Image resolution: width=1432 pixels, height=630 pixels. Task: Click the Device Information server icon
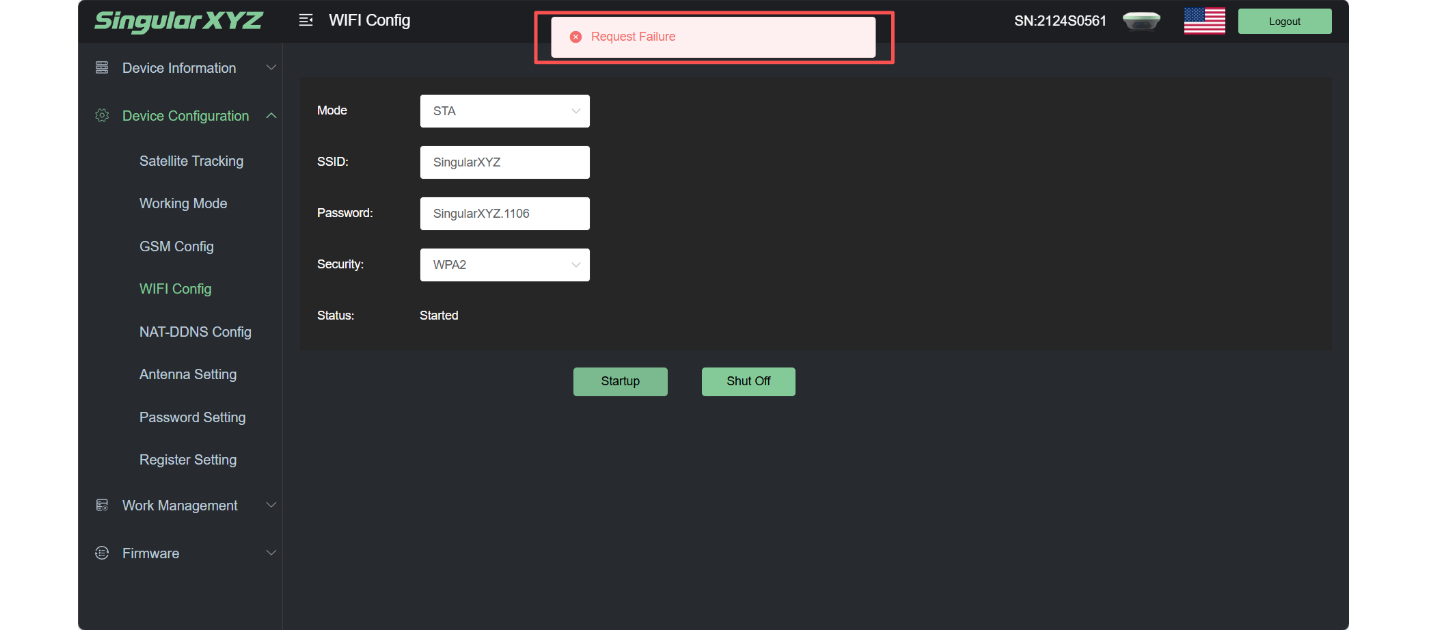[x=101, y=68]
